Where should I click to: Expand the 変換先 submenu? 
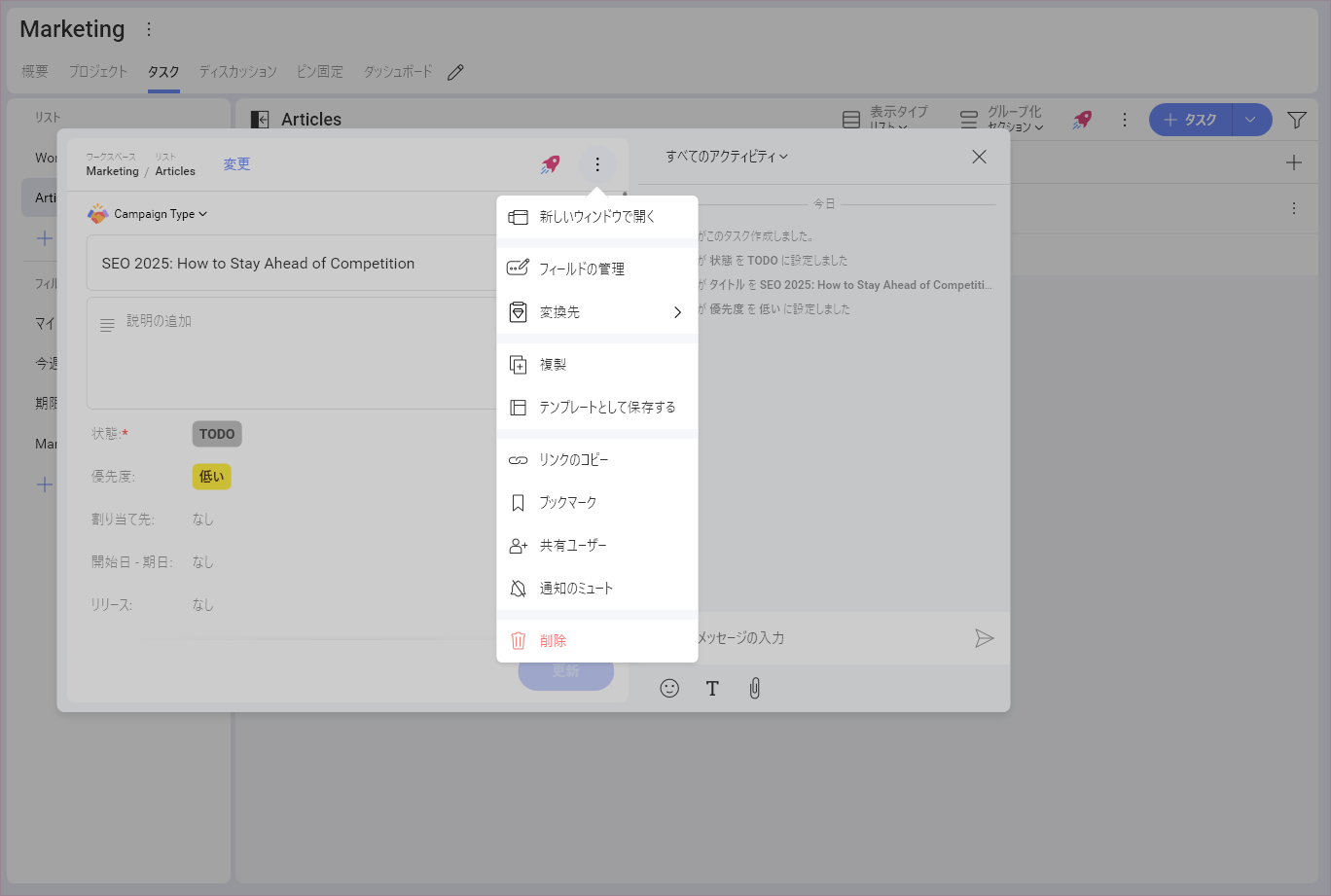tap(596, 312)
